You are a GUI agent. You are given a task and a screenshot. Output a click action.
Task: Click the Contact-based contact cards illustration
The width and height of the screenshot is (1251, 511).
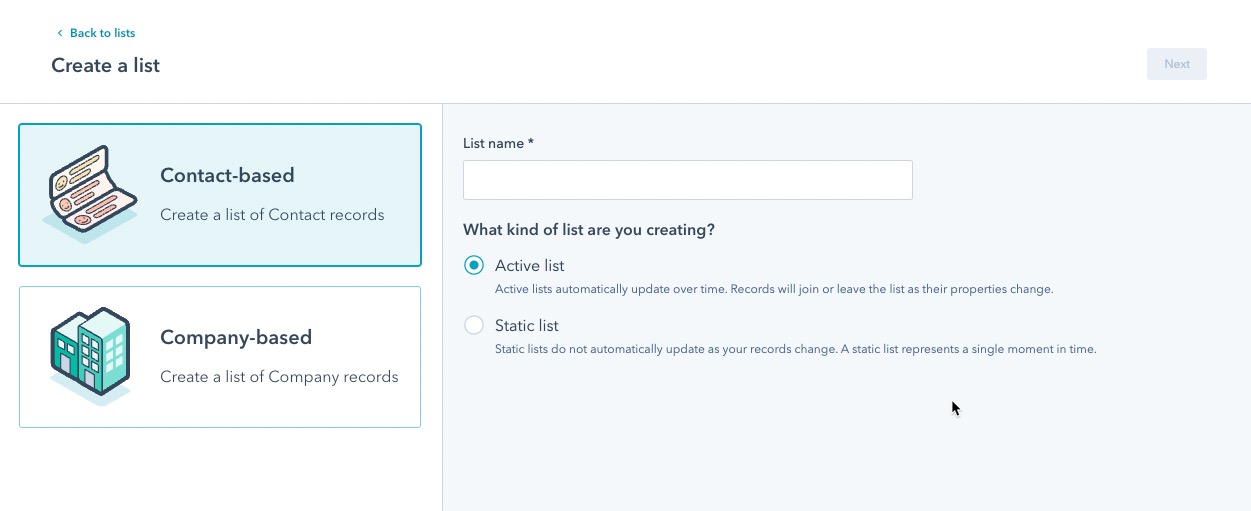pos(90,194)
